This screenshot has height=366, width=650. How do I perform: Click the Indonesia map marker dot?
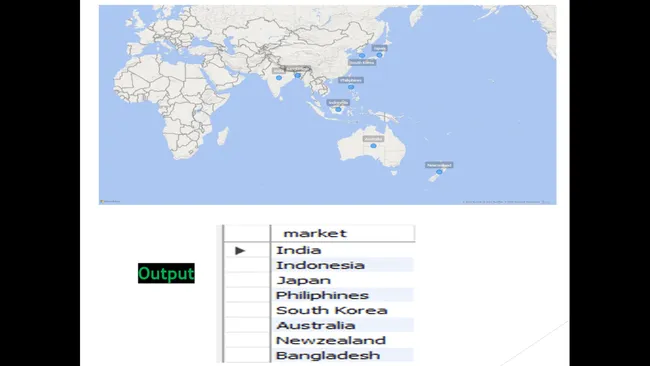[338, 109]
